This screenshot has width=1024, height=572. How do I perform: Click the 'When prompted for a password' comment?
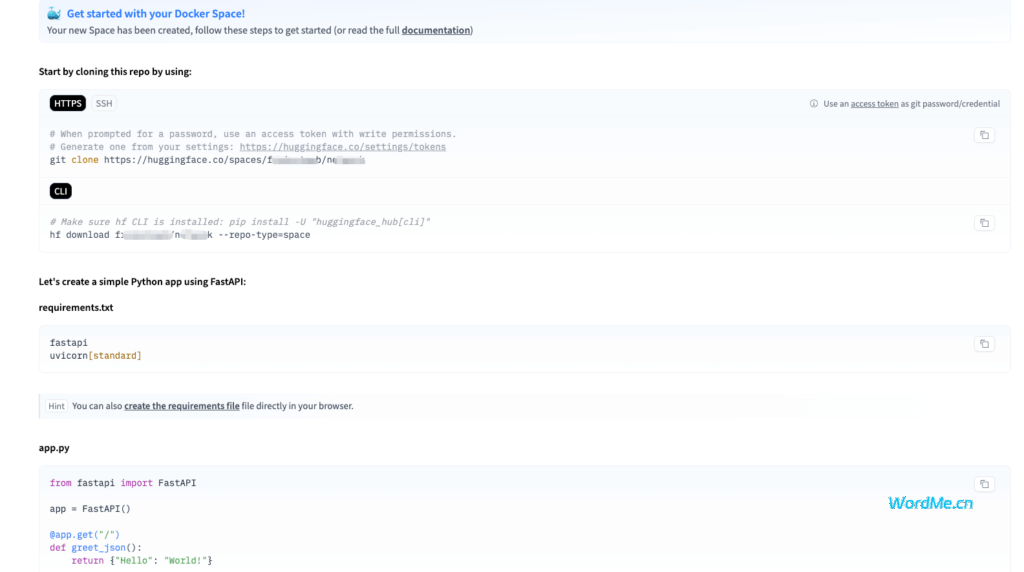tap(253, 134)
